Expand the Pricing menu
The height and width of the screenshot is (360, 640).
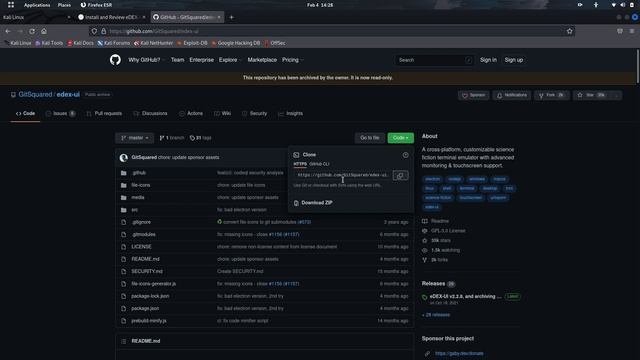(x=293, y=60)
